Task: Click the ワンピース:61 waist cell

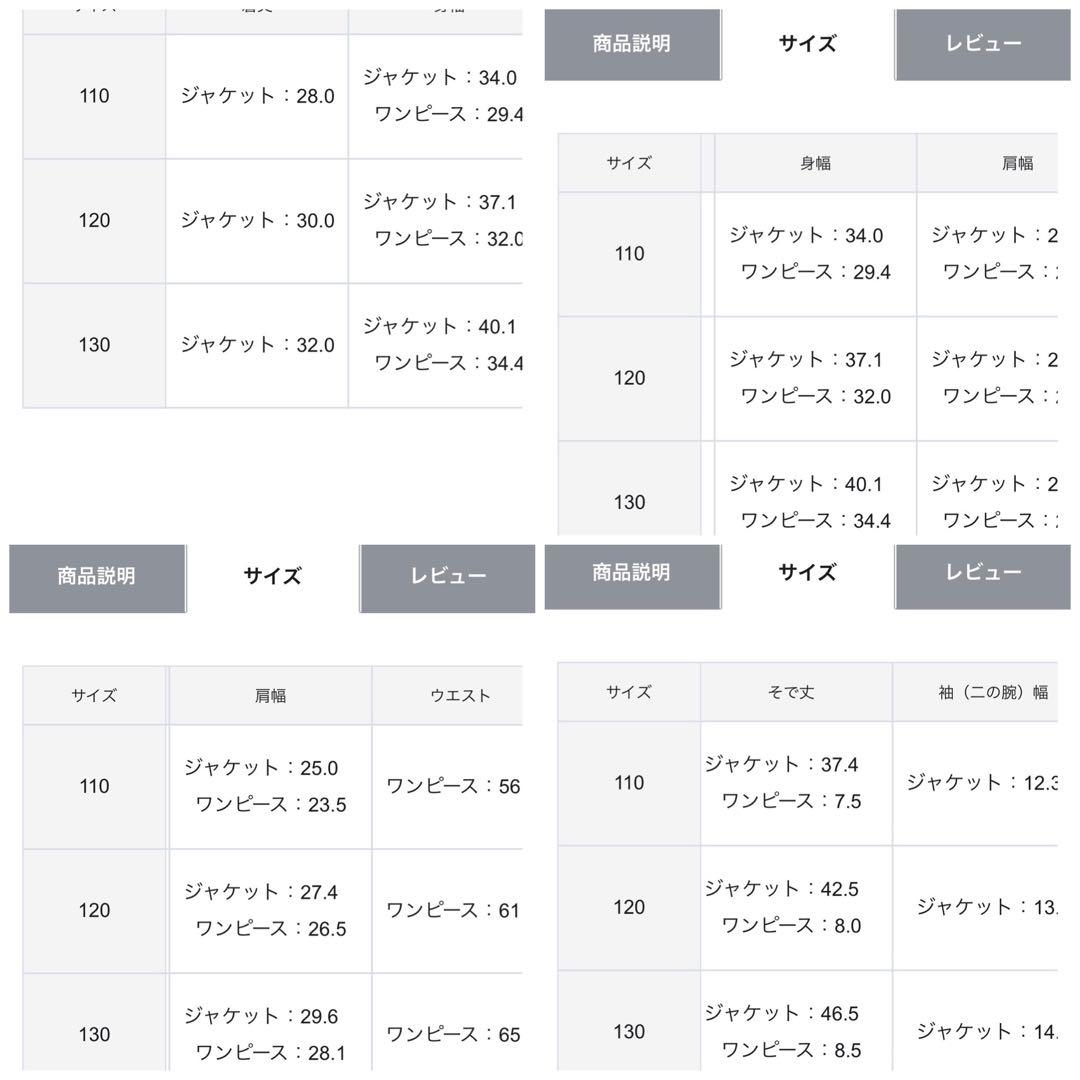Action: (x=448, y=911)
